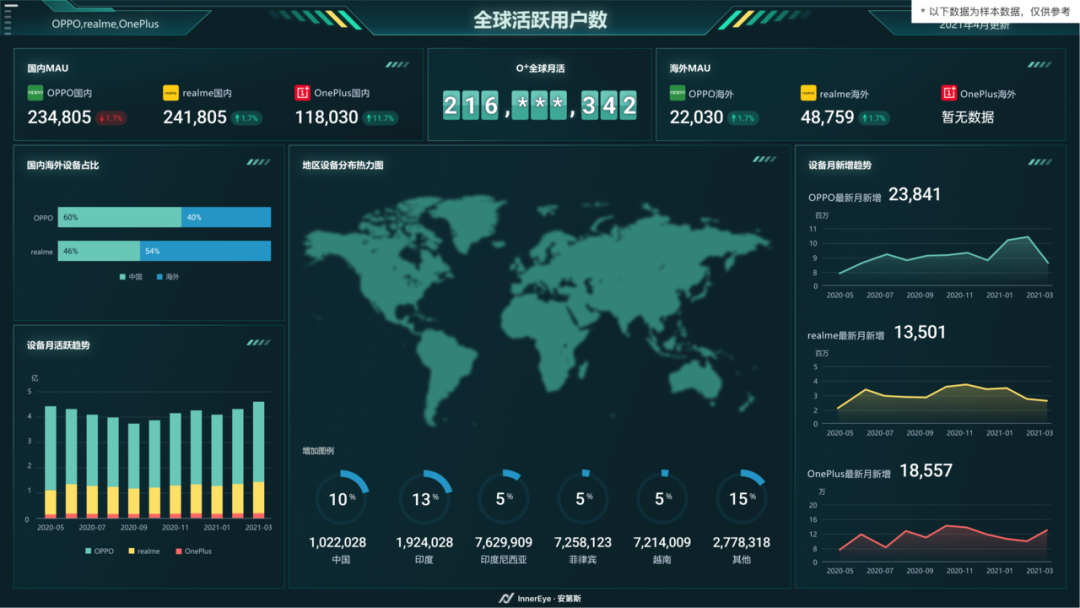
Task: Select the realme 54% overseas bar segment
Action: point(206,251)
